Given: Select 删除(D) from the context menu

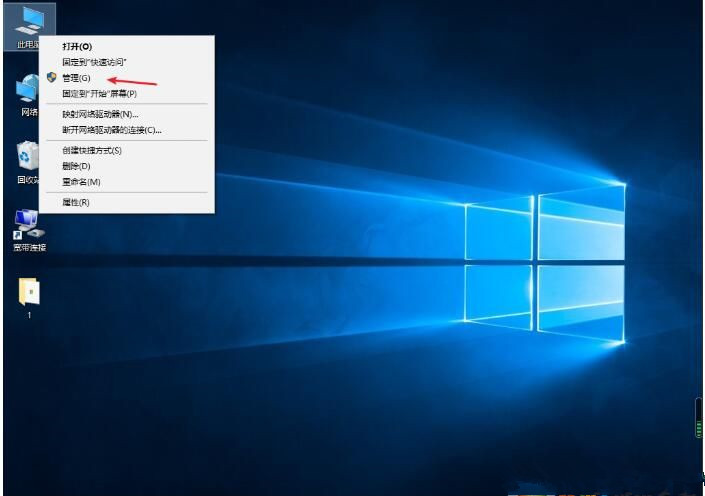Looking at the screenshot, I should point(76,166).
